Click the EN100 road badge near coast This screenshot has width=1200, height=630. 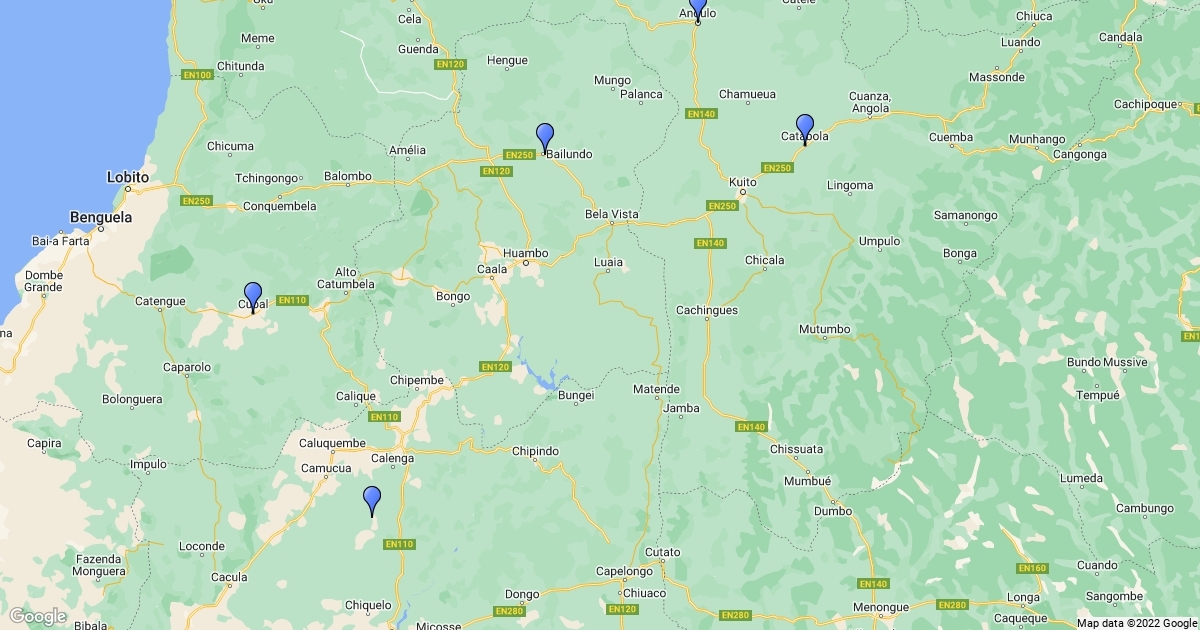click(197, 75)
